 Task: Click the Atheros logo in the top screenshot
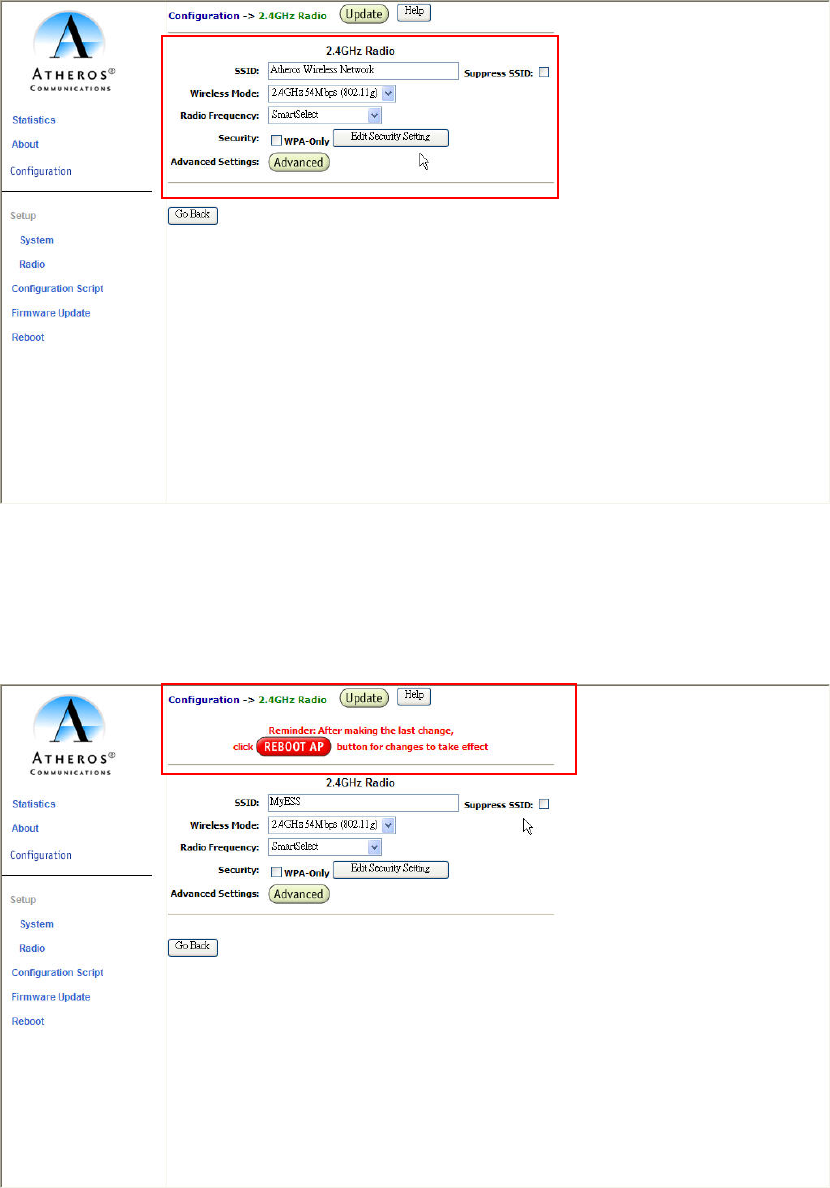coord(71,52)
